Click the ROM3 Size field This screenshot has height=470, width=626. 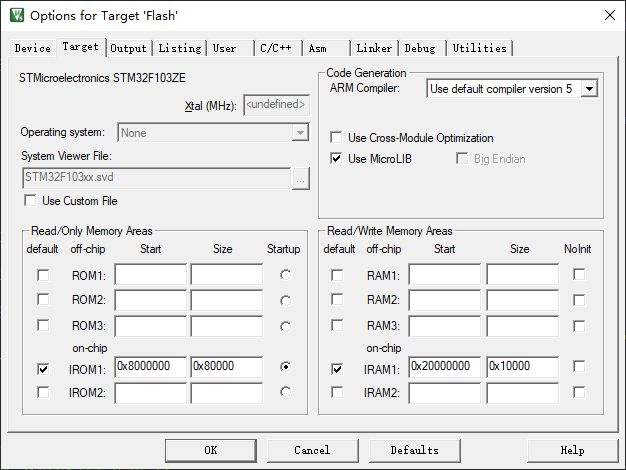pyautogui.click(x=227, y=326)
